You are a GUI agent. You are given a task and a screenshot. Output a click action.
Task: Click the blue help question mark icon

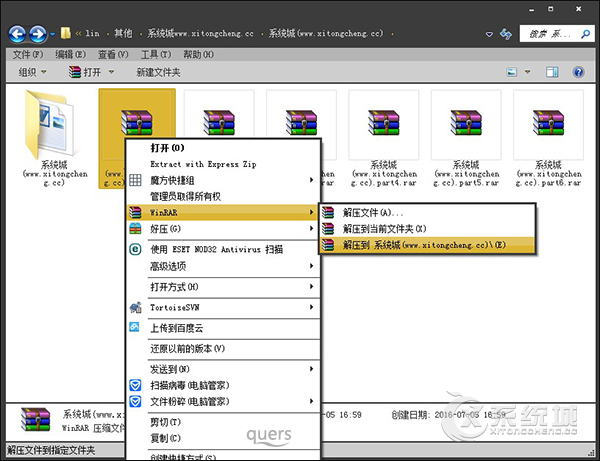coord(579,72)
